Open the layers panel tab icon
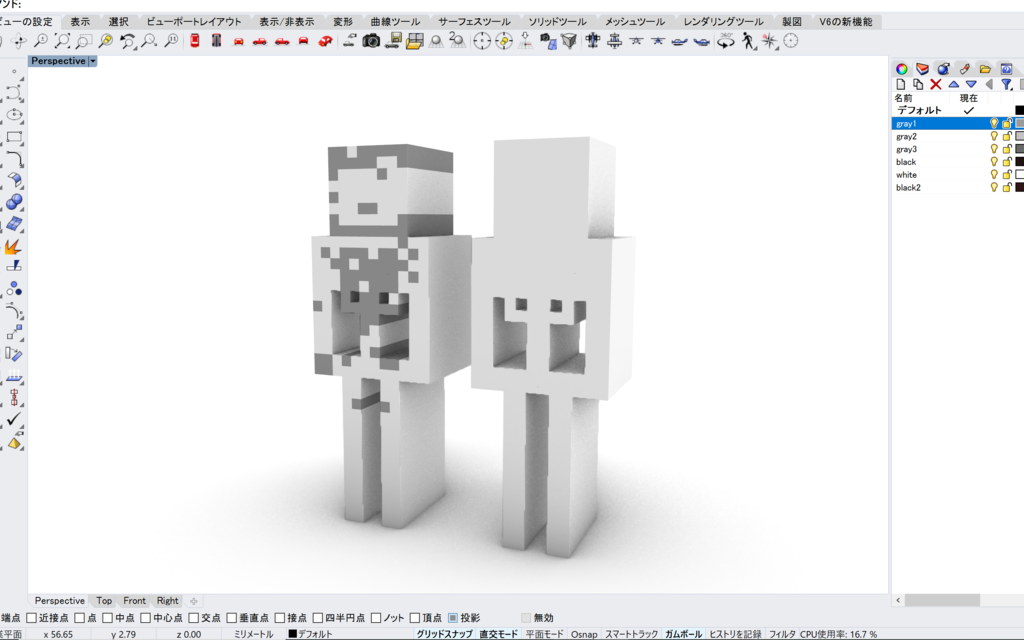 point(922,69)
